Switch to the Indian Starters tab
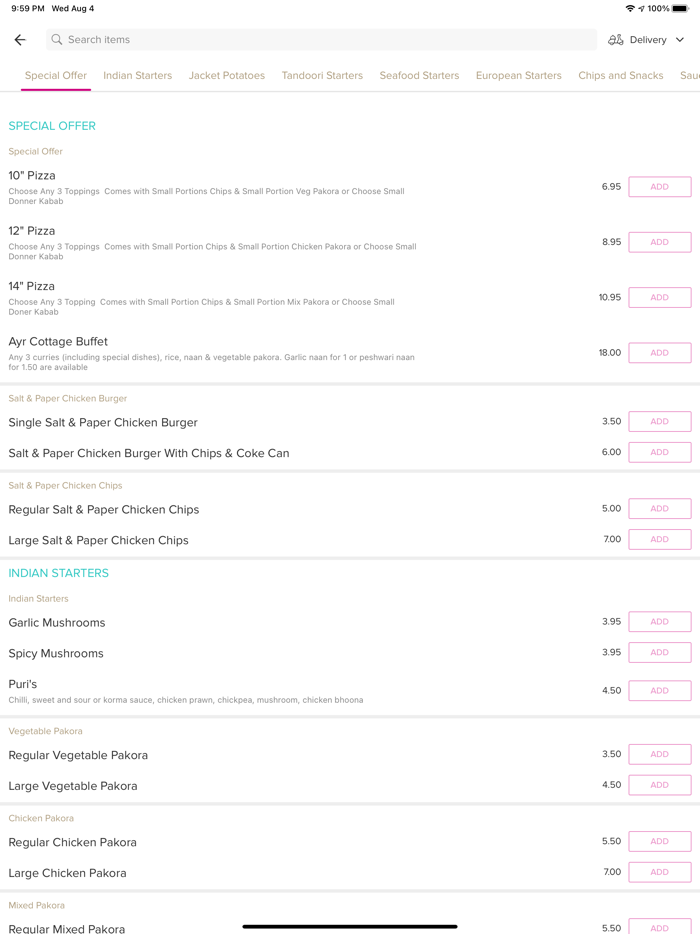The image size is (700, 934). click(x=138, y=76)
